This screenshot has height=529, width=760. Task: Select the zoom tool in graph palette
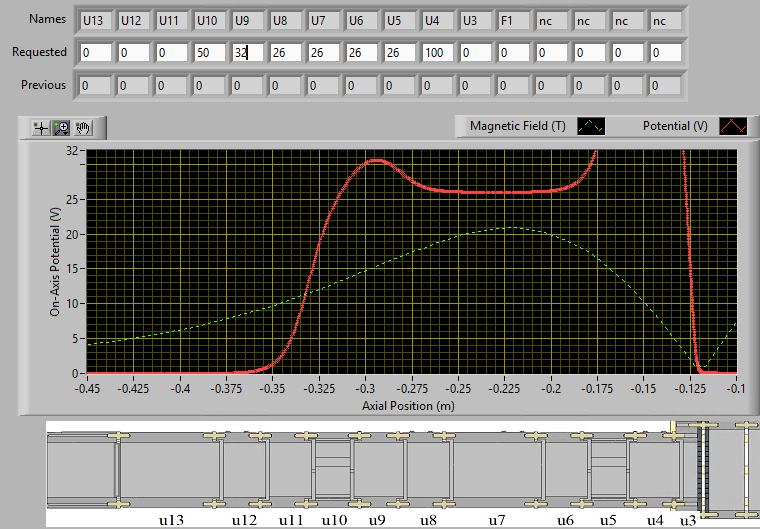point(62,128)
